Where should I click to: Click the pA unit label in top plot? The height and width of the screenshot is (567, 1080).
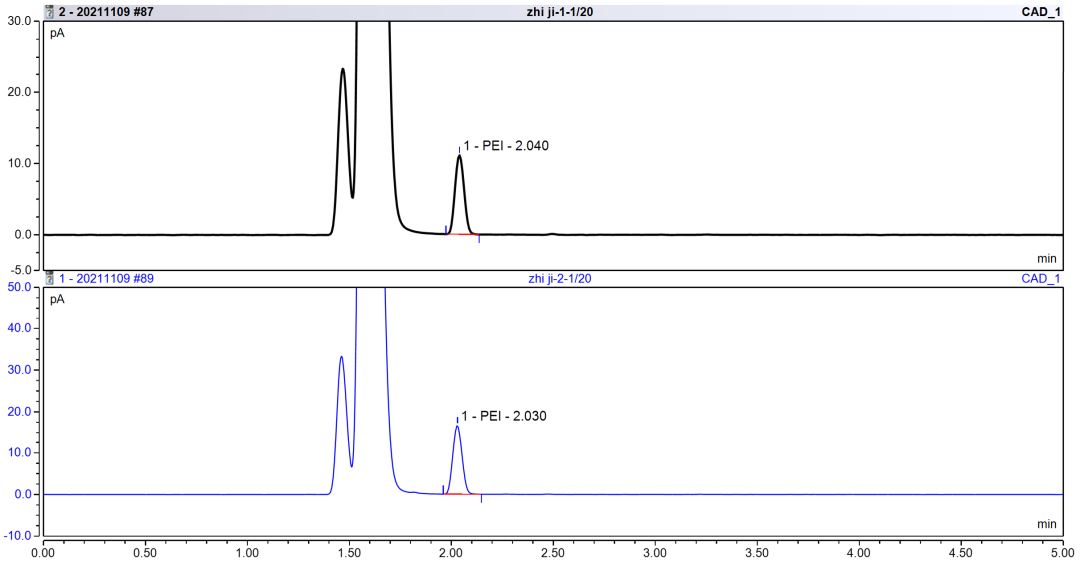coord(58,33)
